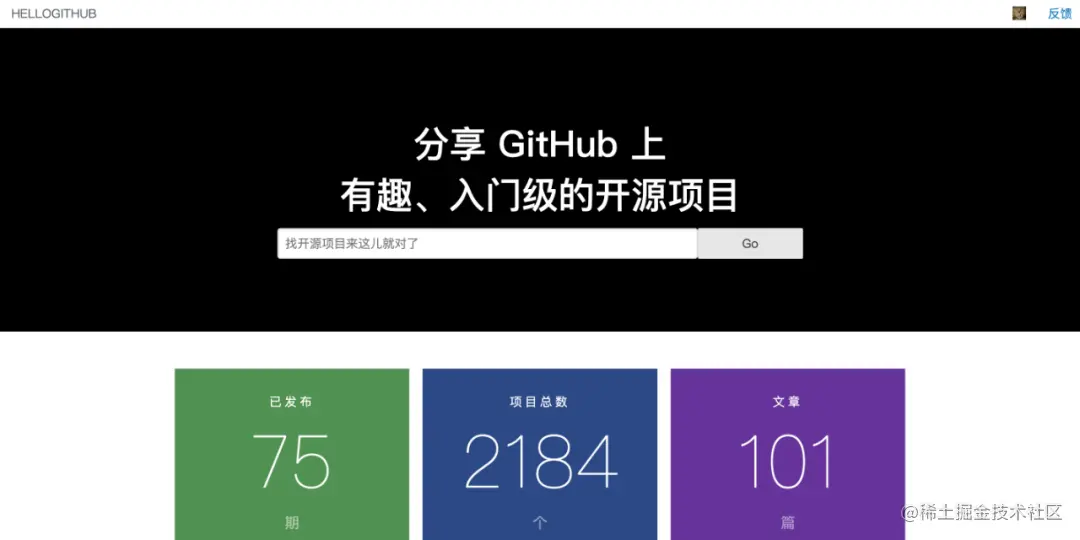The height and width of the screenshot is (540, 1080).
Task: Click the 文章 label
Action: click(x=787, y=402)
